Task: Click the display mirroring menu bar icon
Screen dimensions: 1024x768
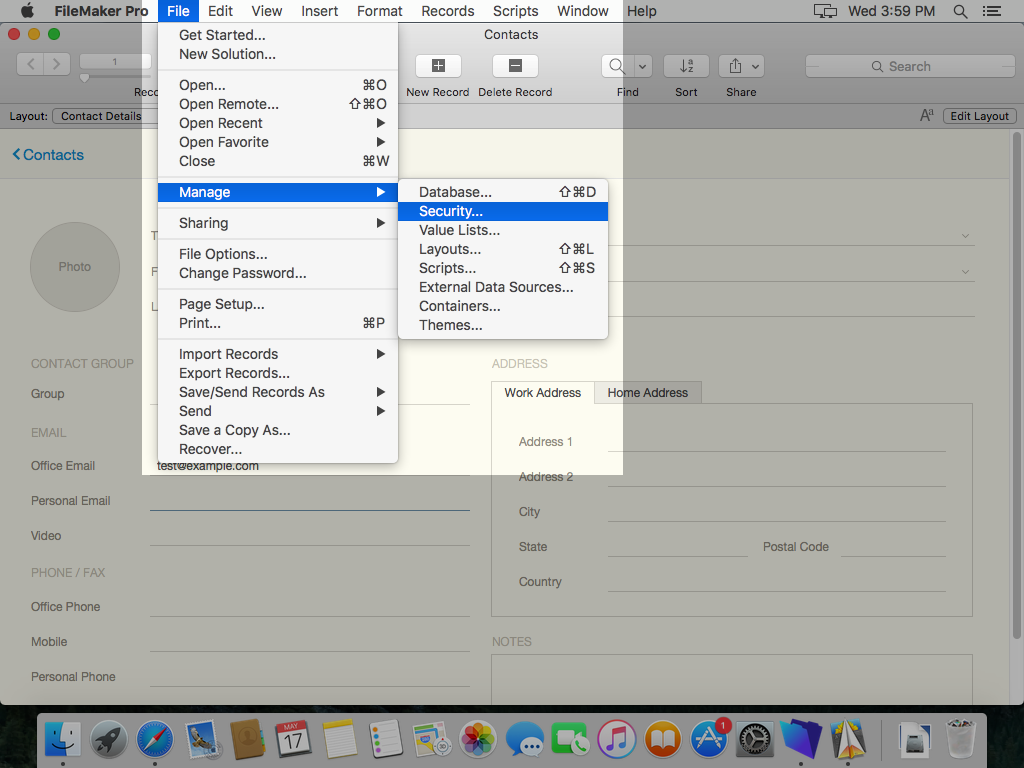Action: [825, 11]
